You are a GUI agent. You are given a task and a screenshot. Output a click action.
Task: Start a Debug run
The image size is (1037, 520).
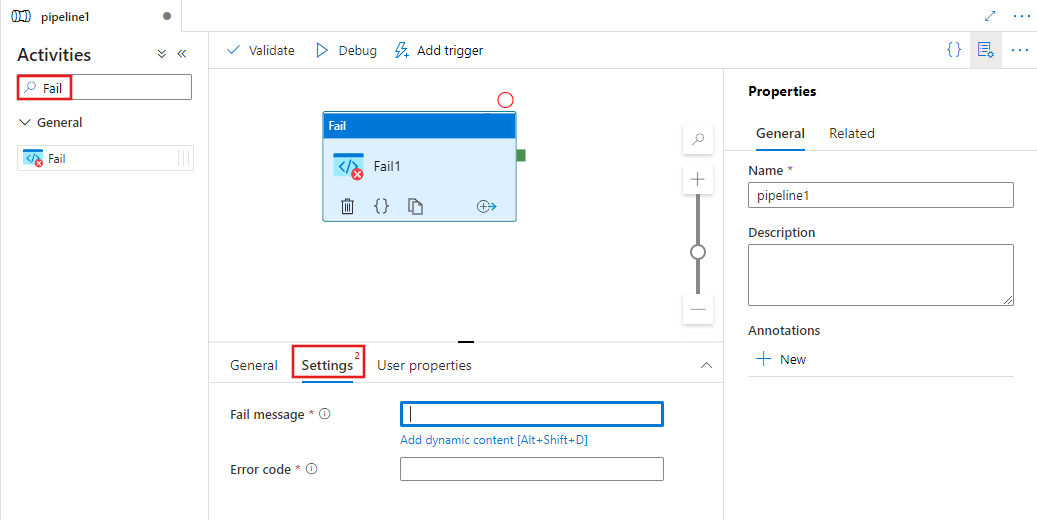(346, 50)
